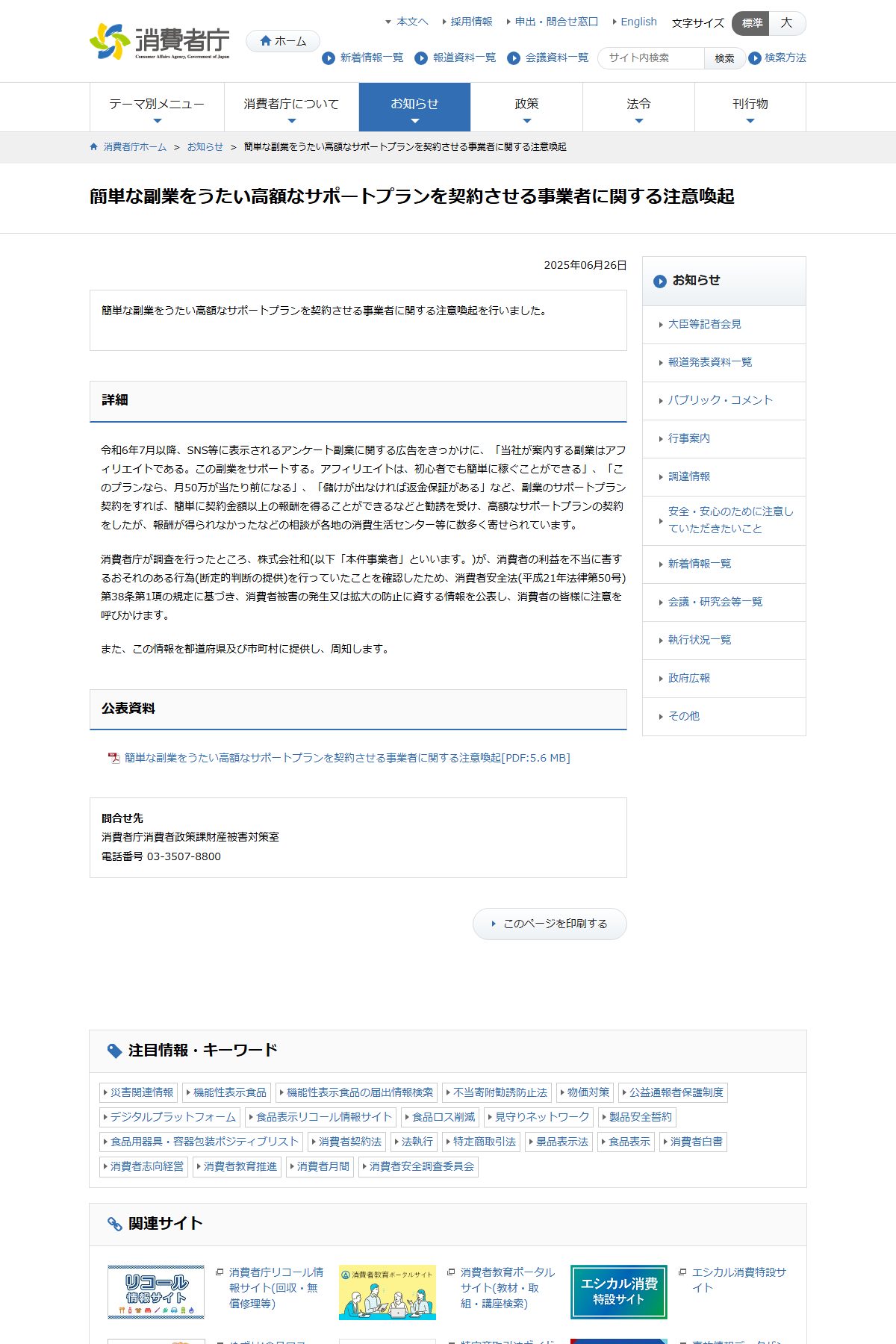Select 特定商取引法 keyword
The height and width of the screenshot is (1344, 896).
point(481,1142)
